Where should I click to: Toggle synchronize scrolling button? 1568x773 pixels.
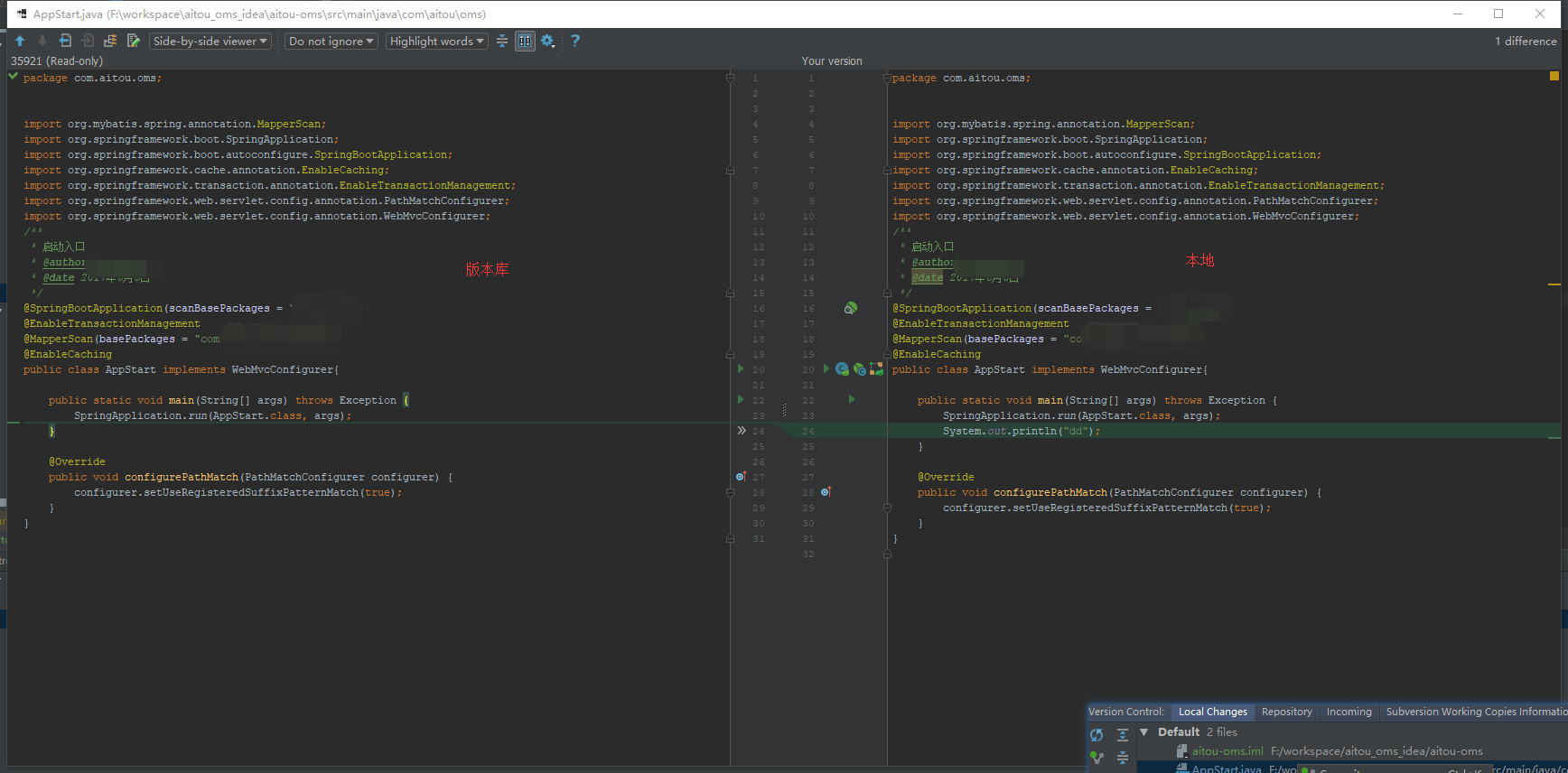(x=525, y=41)
